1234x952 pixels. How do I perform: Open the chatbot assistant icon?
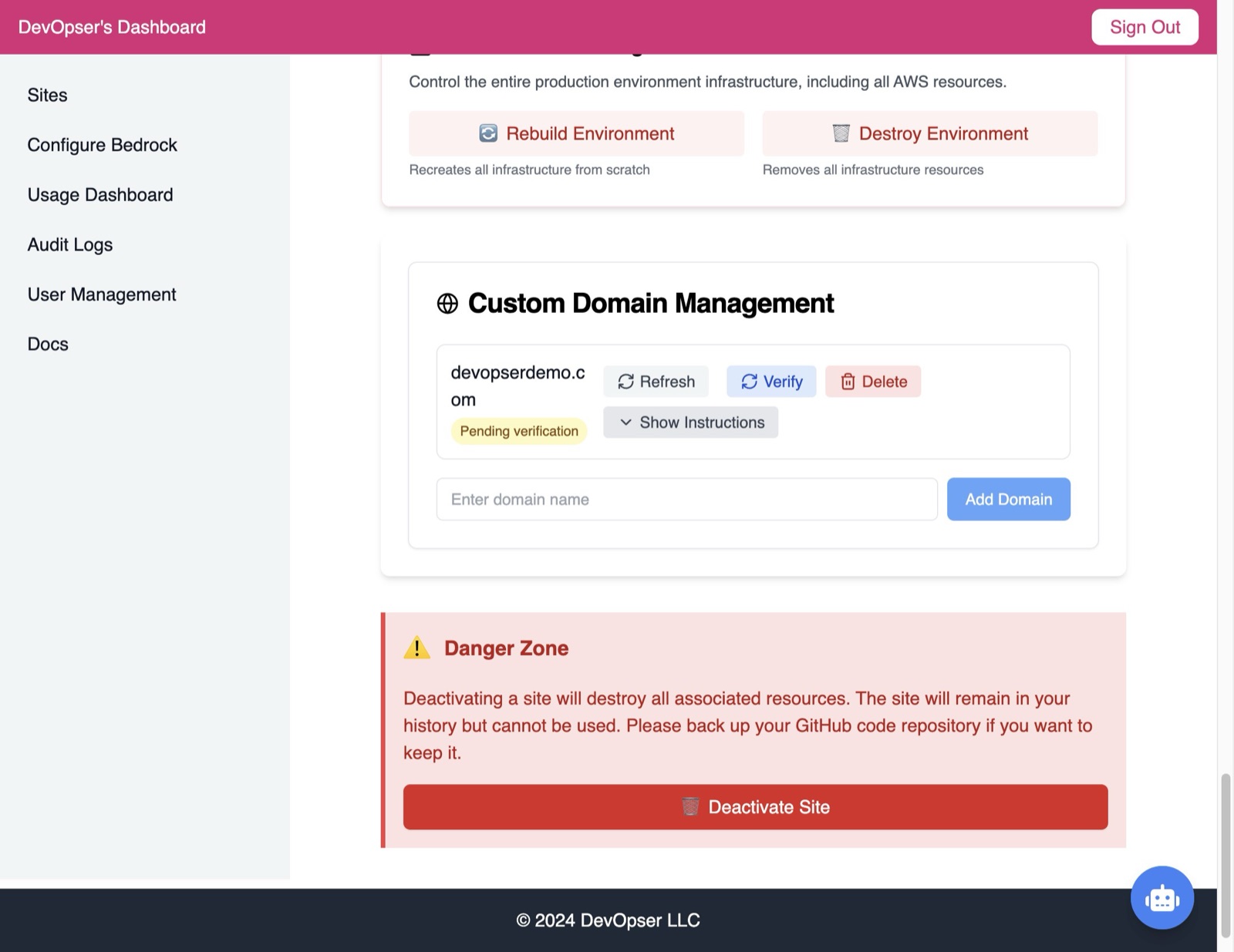[1162, 897]
